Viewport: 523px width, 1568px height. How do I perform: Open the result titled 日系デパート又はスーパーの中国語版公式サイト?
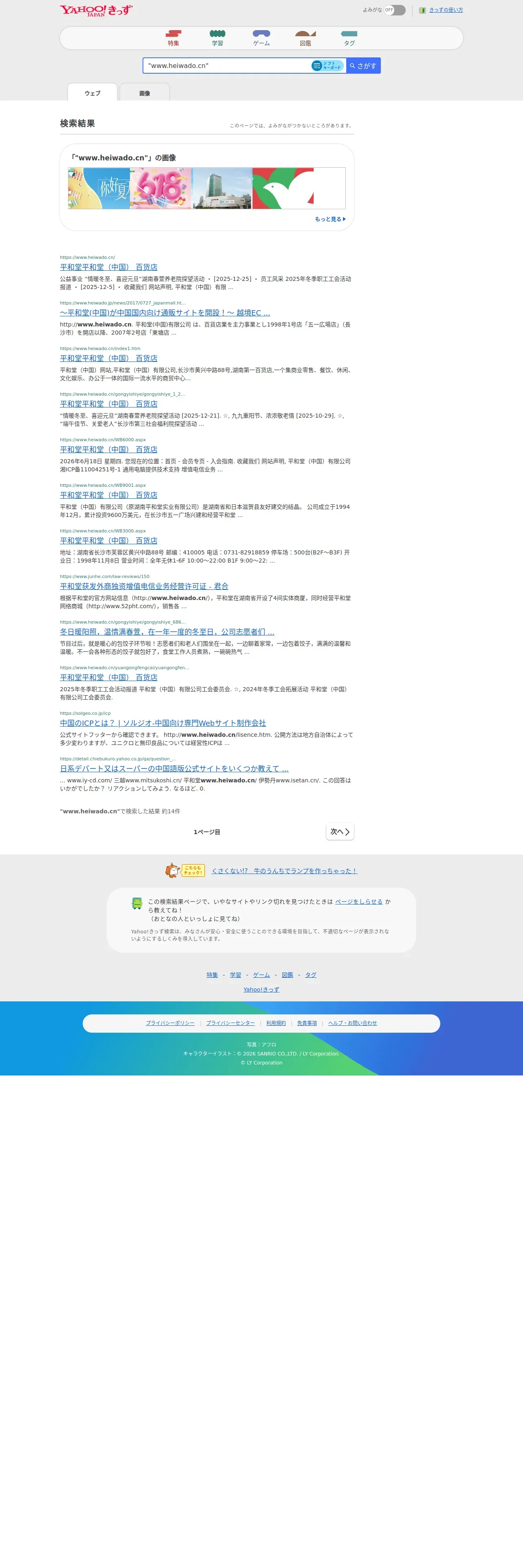(x=174, y=769)
